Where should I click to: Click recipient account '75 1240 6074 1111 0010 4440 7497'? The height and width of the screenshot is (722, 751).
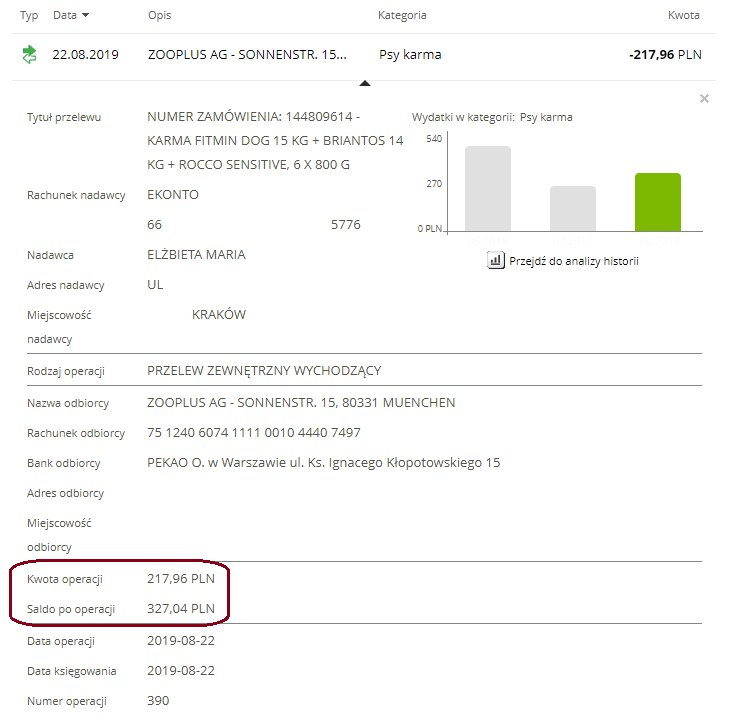click(x=253, y=433)
